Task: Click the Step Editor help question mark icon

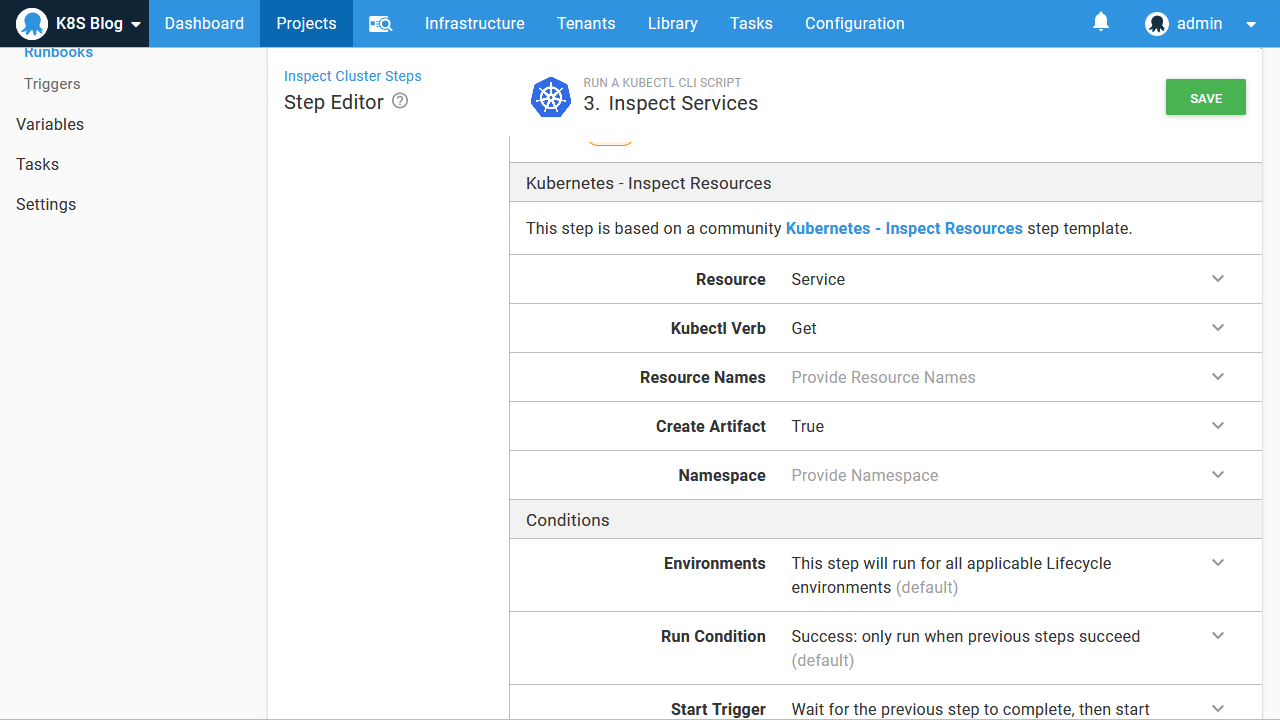Action: point(400,101)
